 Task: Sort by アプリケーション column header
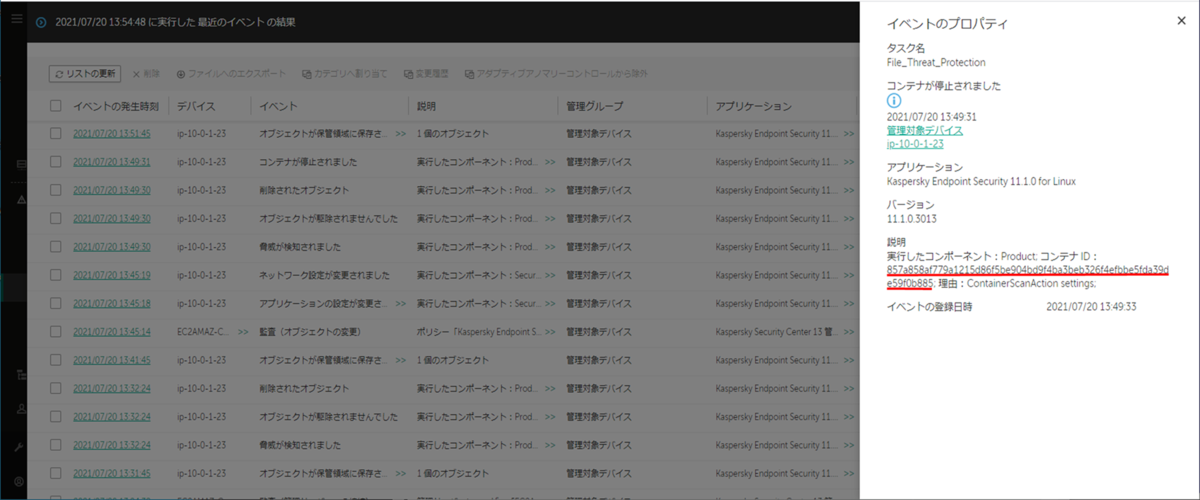[x=753, y=106]
